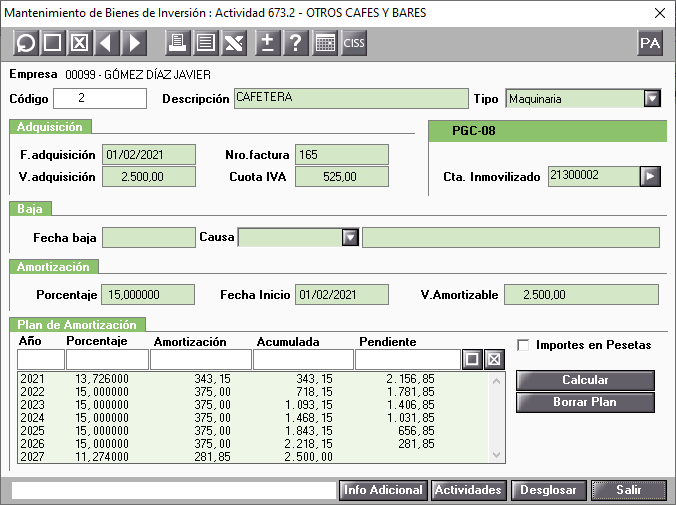This screenshot has width=676, height=505.
Task: Click the Cta. Inmovilizado lookup arrow
Action: pos(650,176)
